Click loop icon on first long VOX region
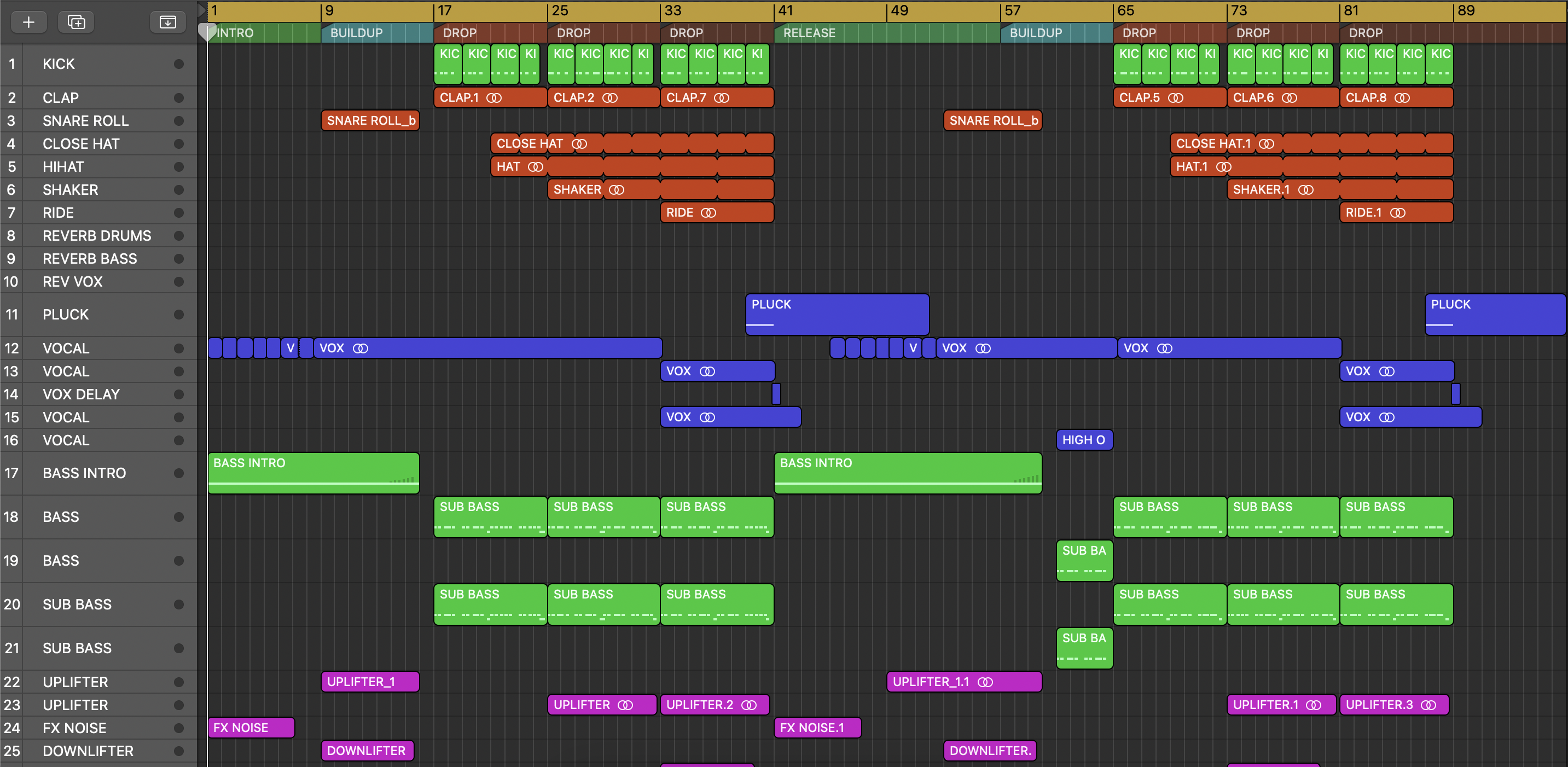This screenshot has width=1568, height=767. pyautogui.click(x=361, y=348)
